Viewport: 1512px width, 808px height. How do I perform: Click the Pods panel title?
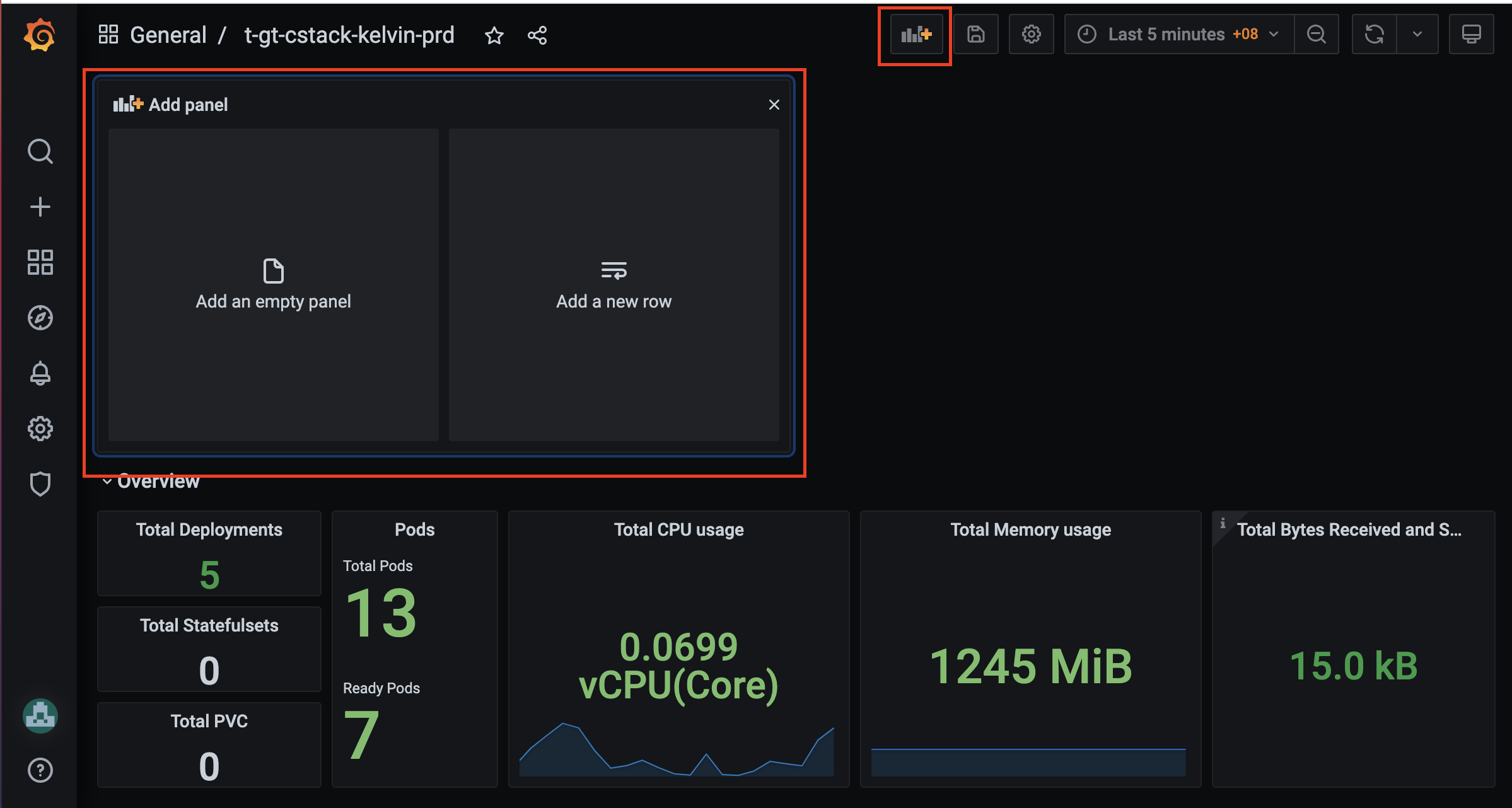coord(415,529)
